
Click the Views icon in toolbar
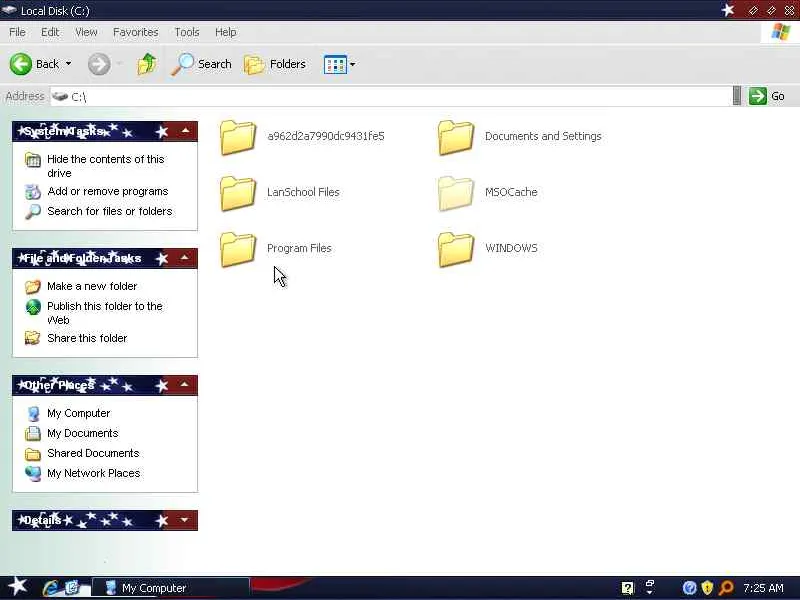[x=335, y=65]
